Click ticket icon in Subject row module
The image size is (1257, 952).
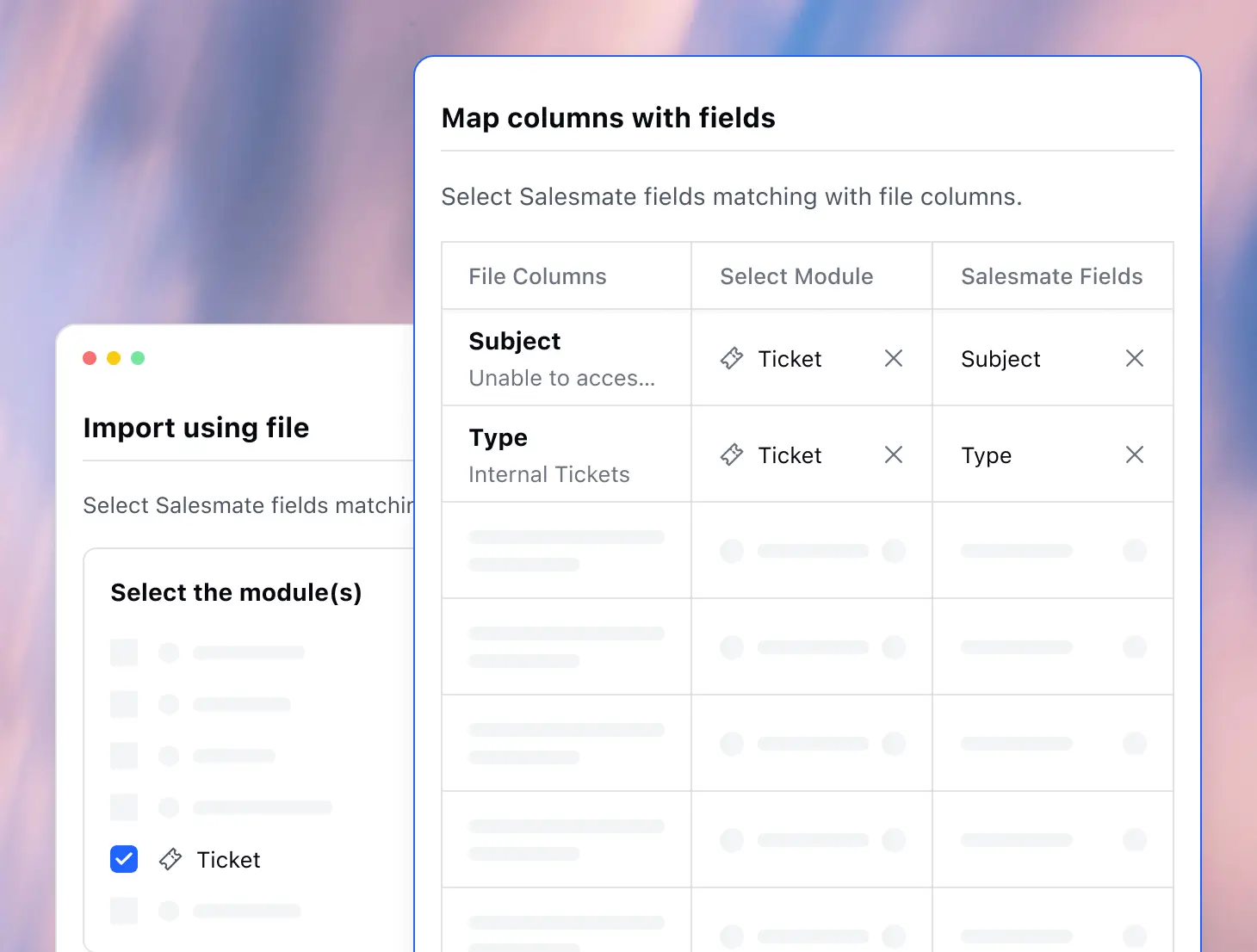point(732,358)
